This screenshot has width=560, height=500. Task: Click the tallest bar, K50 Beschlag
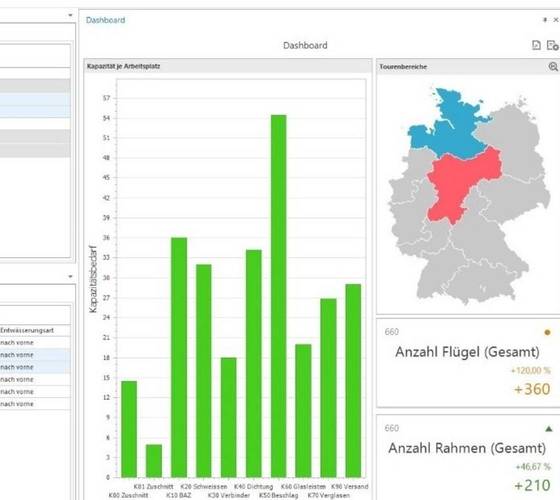coord(279,296)
